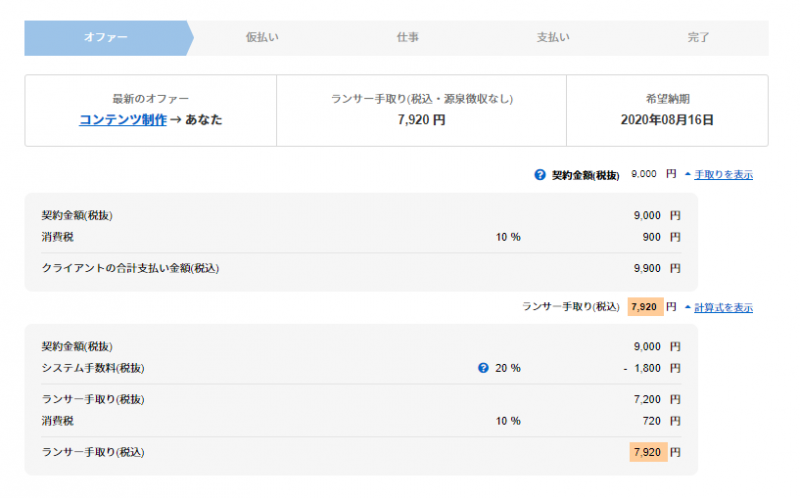
Task: Open the 支払い step
Action: tap(553, 38)
